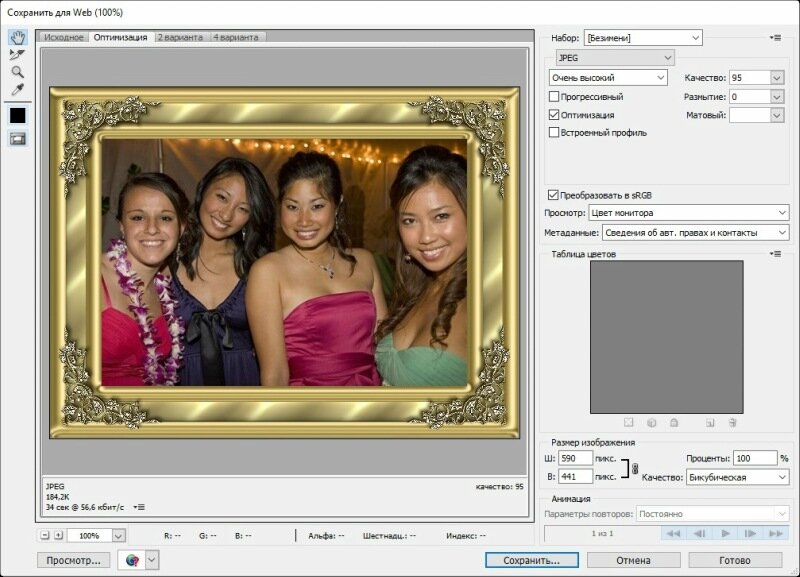800x577 pixels.
Task: Expand the Метаданные dropdown
Action: pos(695,232)
